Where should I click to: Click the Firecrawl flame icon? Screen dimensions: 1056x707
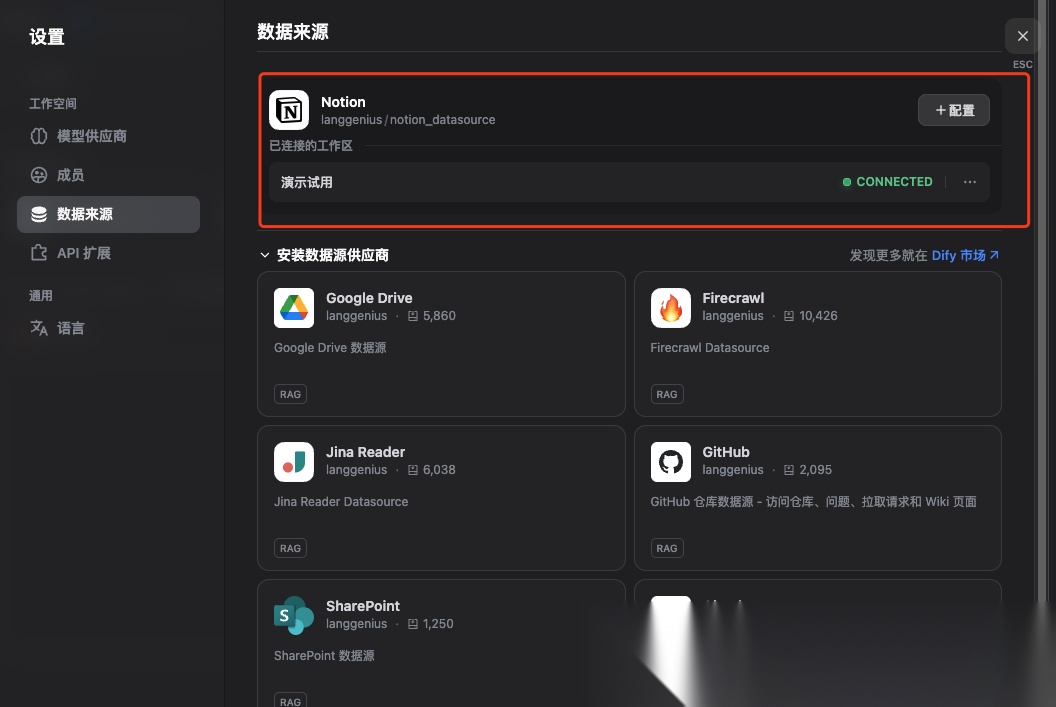[x=670, y=308]
